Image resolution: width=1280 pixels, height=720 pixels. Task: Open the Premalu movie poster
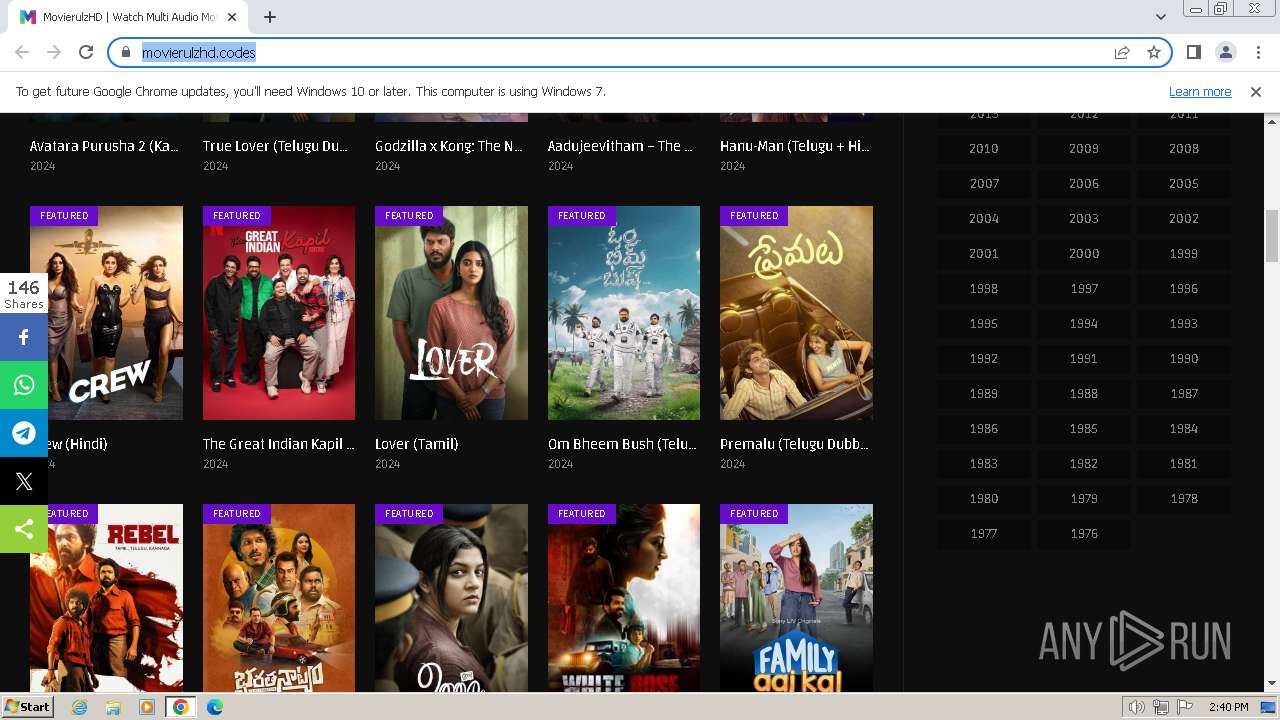click(x=796, y=313)
